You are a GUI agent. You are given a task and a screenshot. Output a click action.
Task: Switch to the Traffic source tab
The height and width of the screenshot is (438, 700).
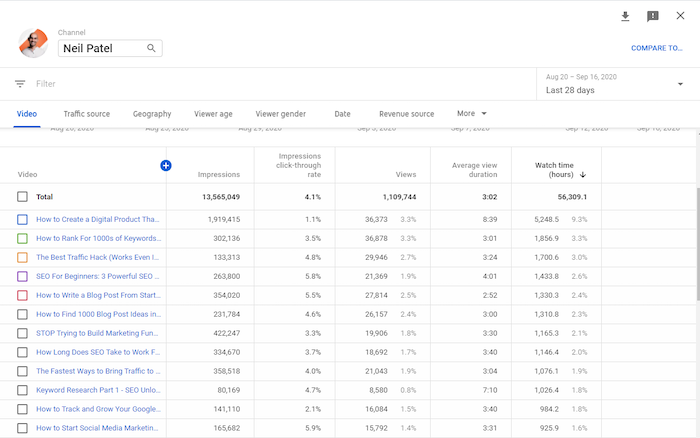click(x=87, y=114)
